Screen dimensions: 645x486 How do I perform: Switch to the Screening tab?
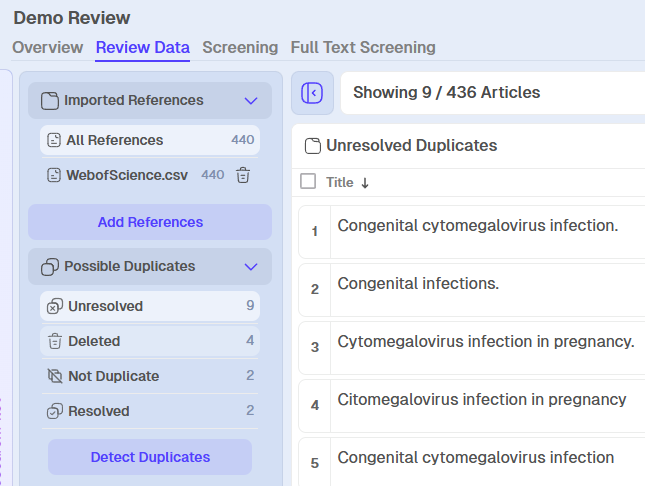240,47
